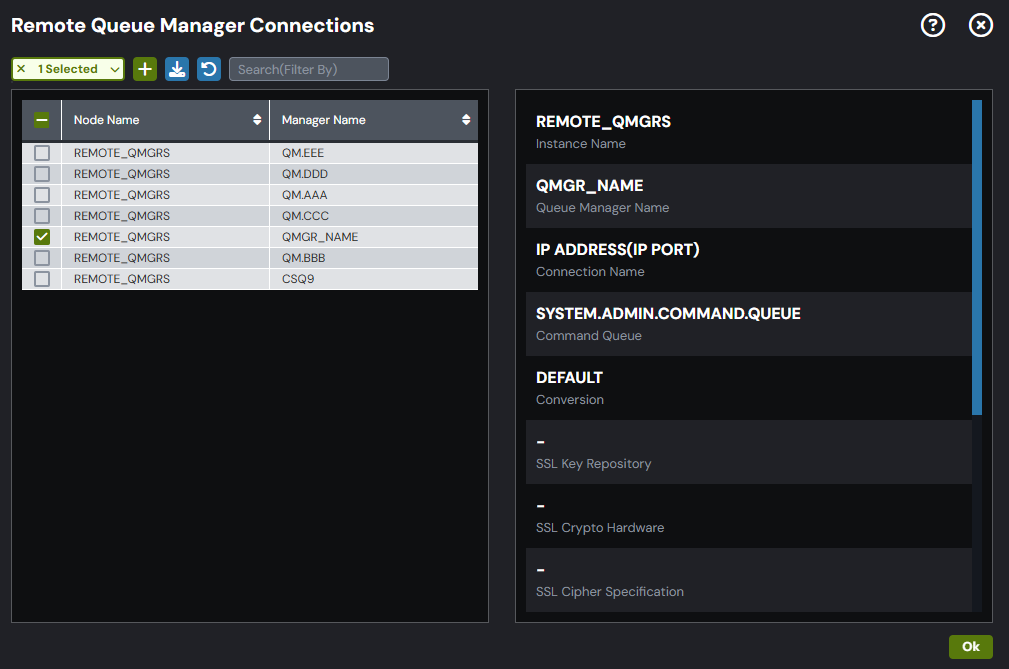Select the QM.AAA manager cell
Image resolution: width=1009 pixels, height=669 pixels.
pos(374,195)
